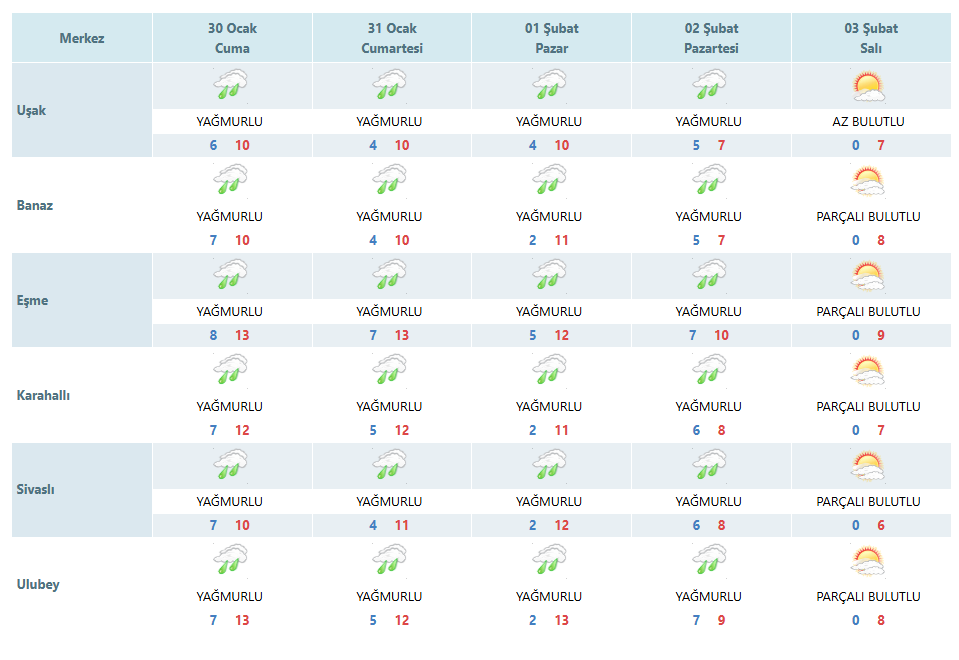Click Sivaslı partly cloudy icon for 03 Şubat

tap(868, 465)
